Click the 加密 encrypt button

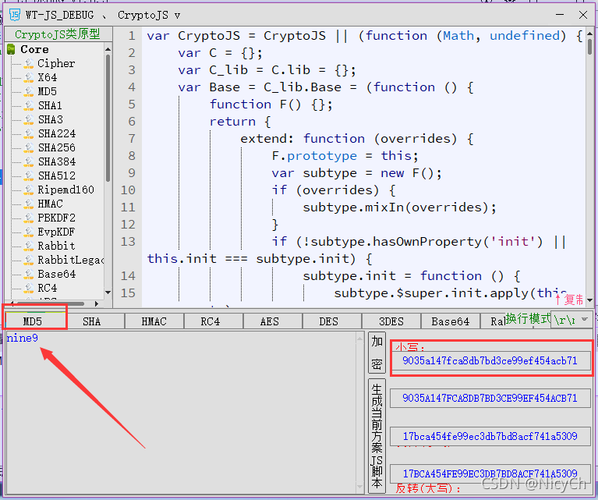point(377,353)
